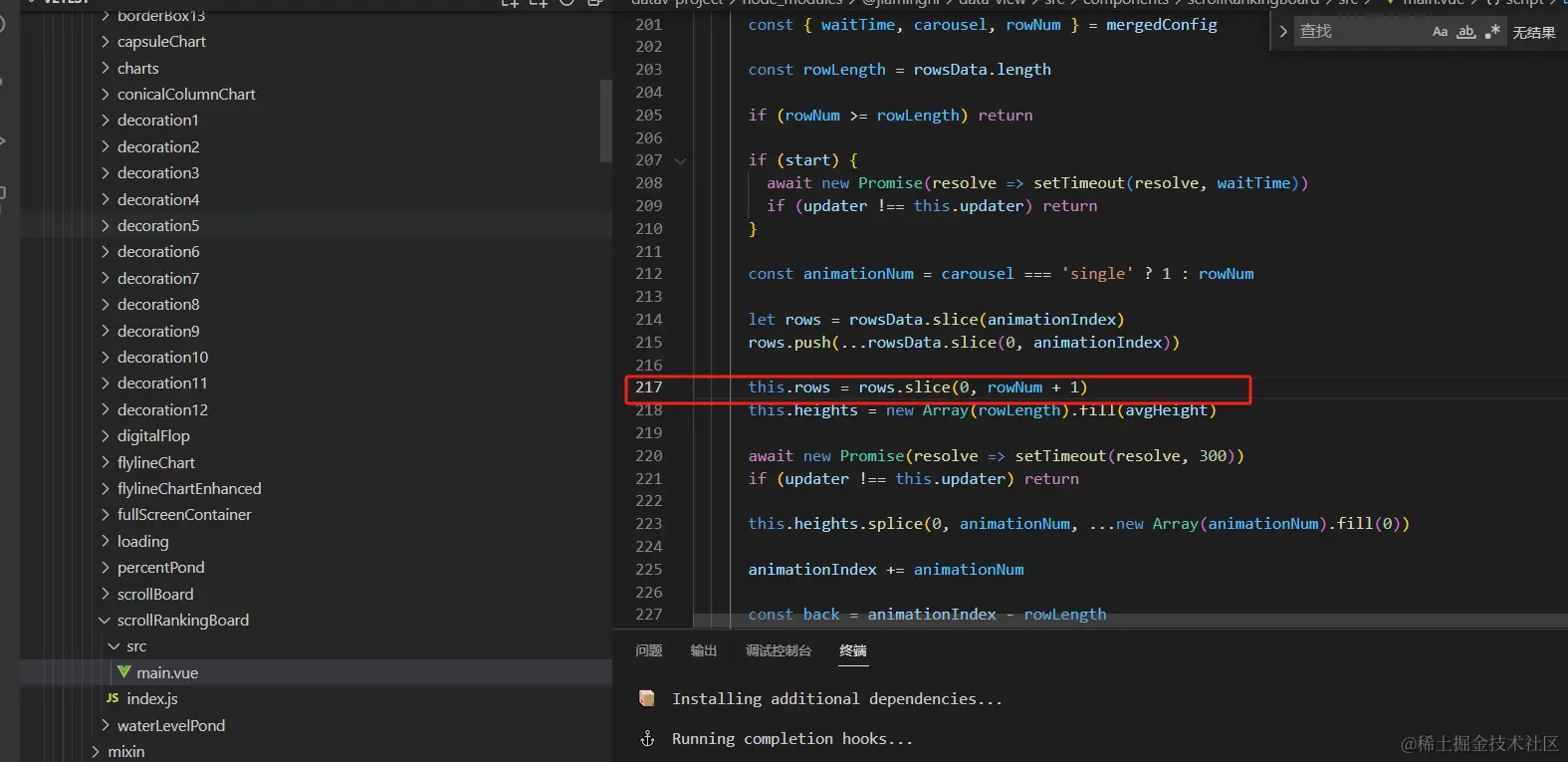Toggle Match Case in the find widget
Viewport: 1568px width, 762px height.
[x=1440, y=32]
